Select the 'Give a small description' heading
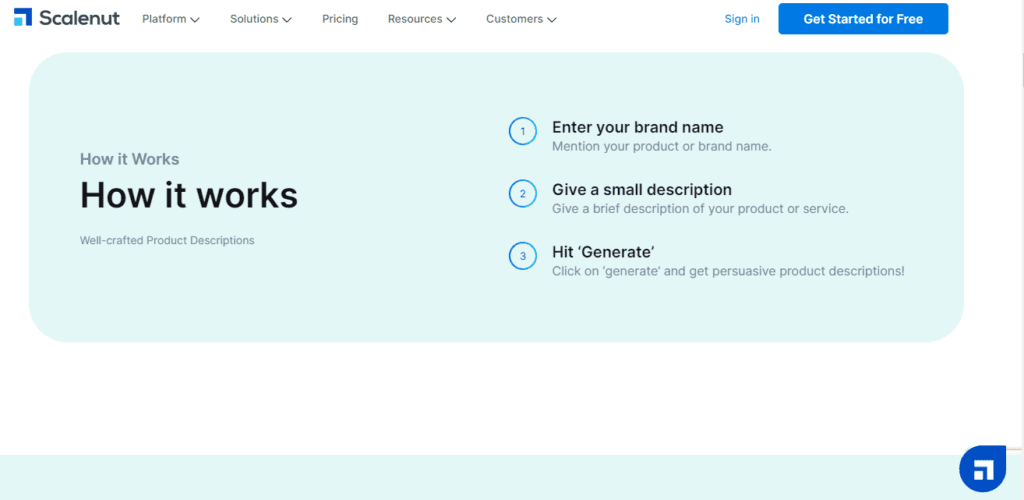Image resolution: width=1024 pixels, height=500 pixels. point(642,189)
